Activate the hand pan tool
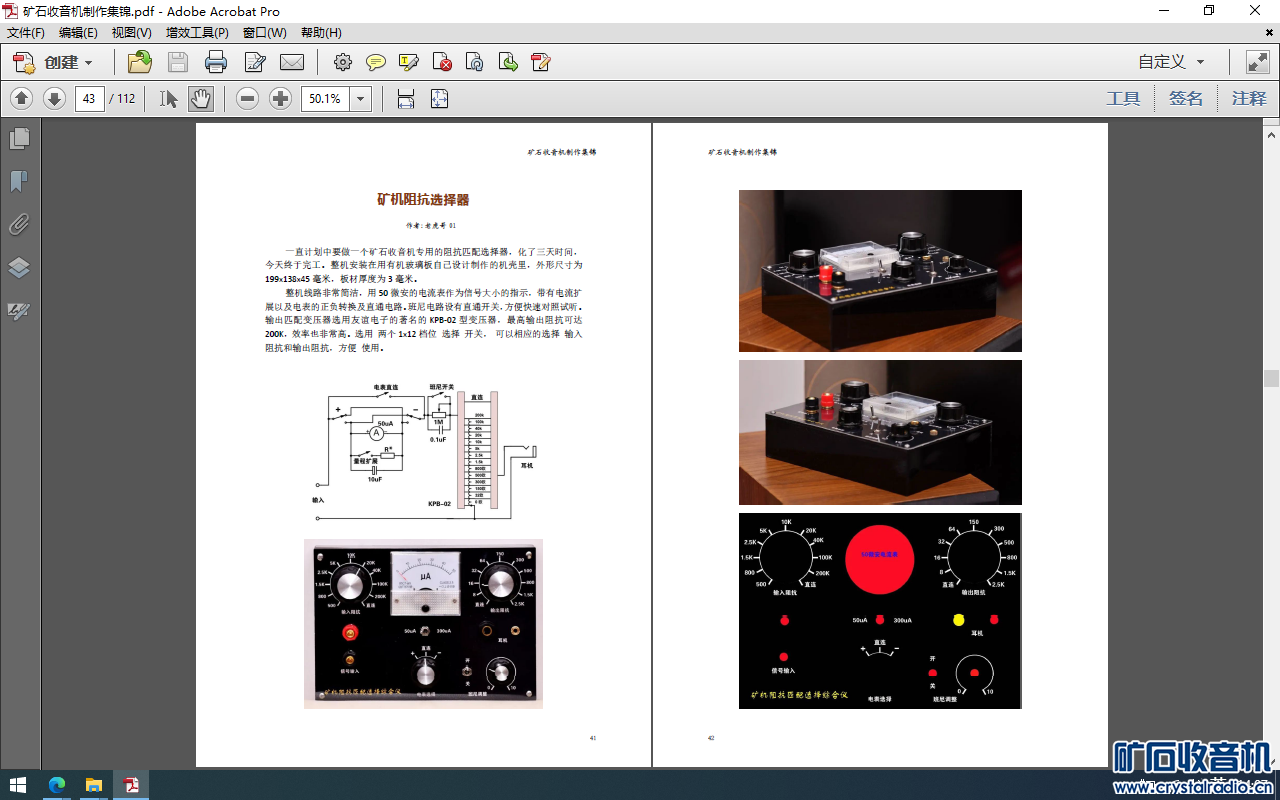Screen dimensions: 1280x800 (201, 98)
